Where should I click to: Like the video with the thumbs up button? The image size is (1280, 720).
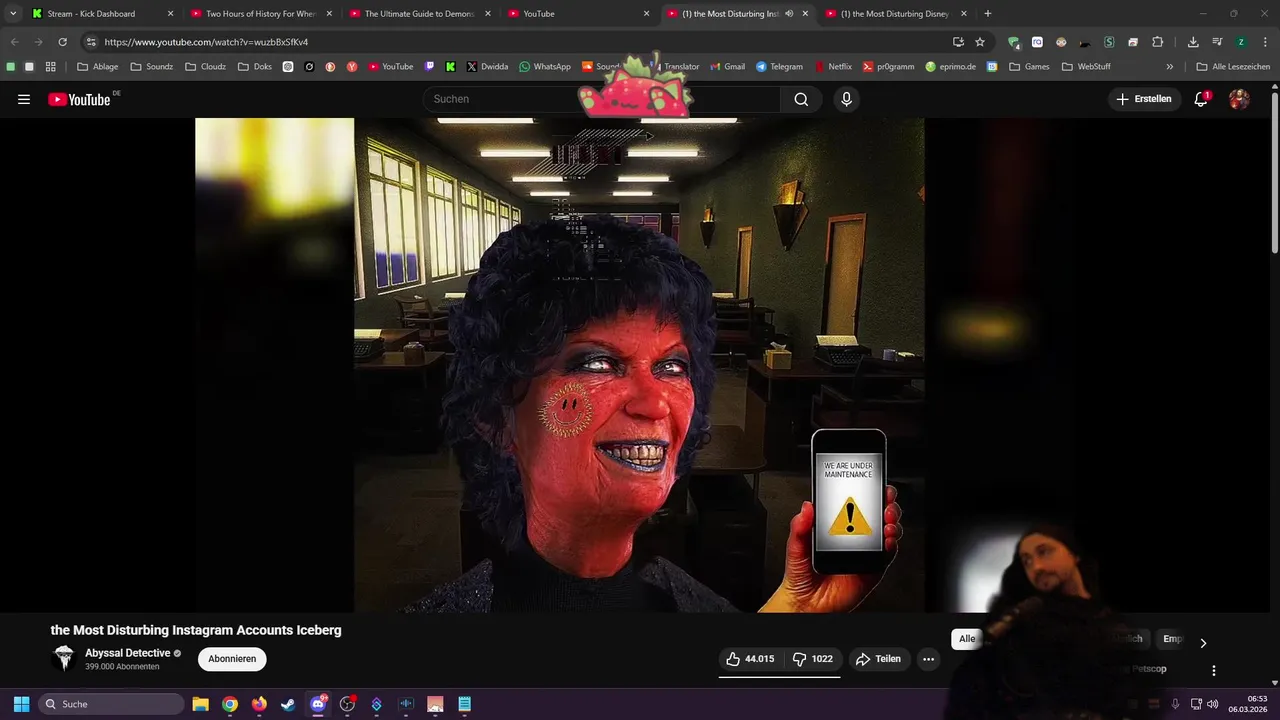point(750,659)
